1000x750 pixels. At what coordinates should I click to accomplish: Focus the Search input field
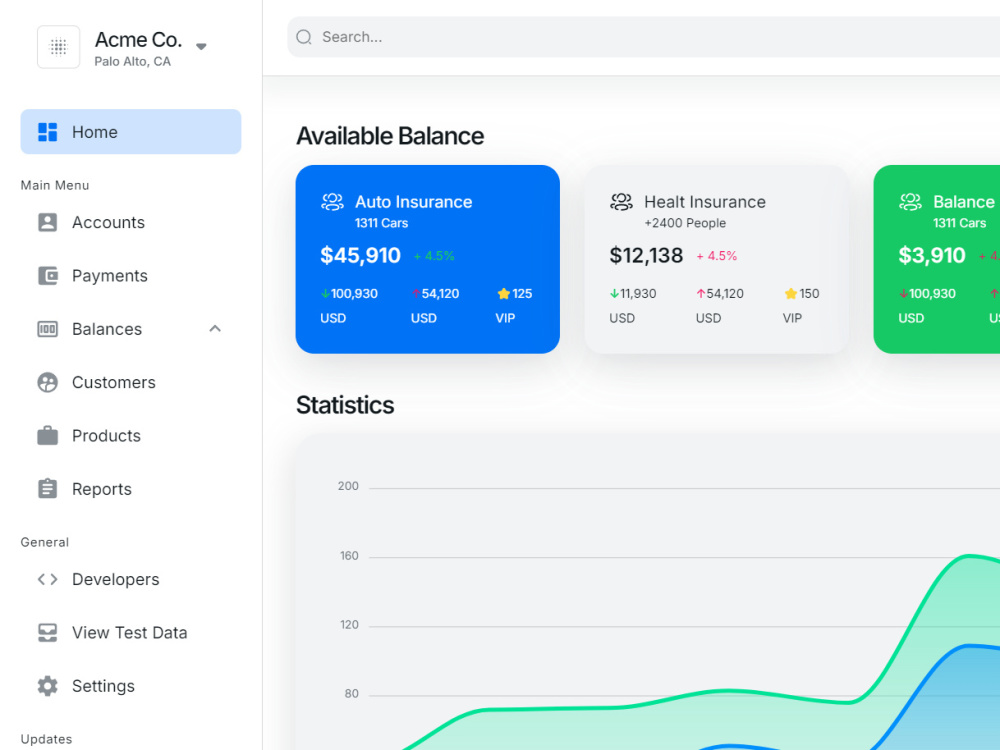pos(643,37)
